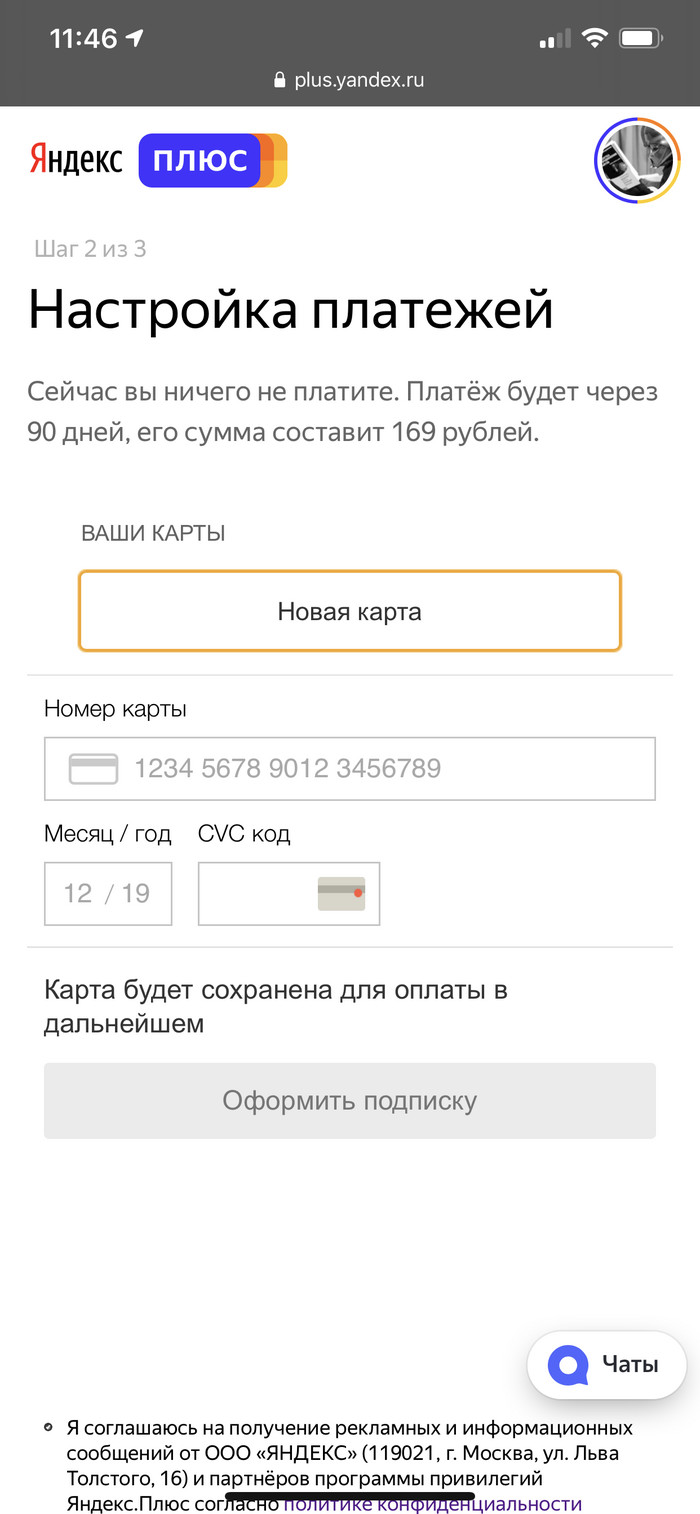Screen dimensions: 700x1514
Task: Tap the CVC card hint icon
Action: [x=341, y=893]
